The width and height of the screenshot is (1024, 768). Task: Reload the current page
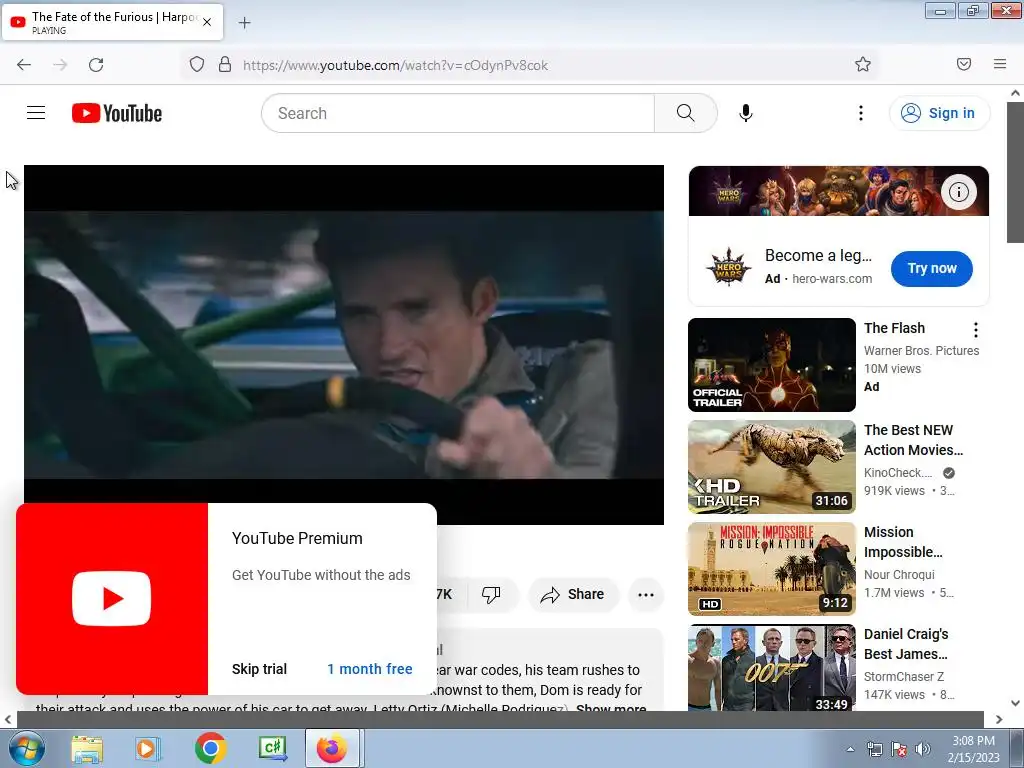pos(96,64)
